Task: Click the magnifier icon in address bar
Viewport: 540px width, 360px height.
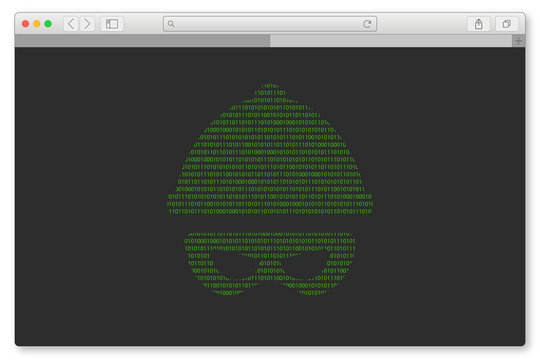Action: [171, 24]
